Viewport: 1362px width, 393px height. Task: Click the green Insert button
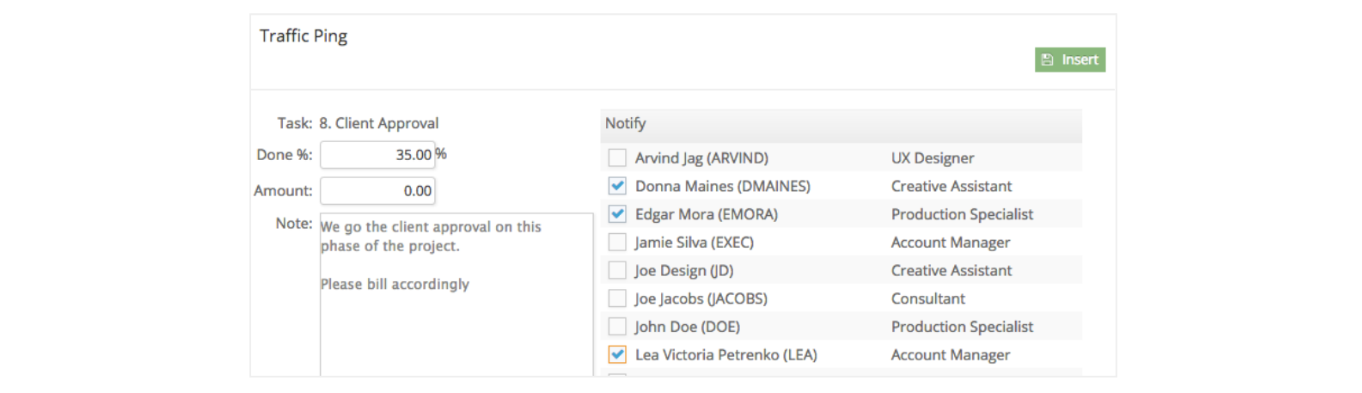(x=1070, y=60)
